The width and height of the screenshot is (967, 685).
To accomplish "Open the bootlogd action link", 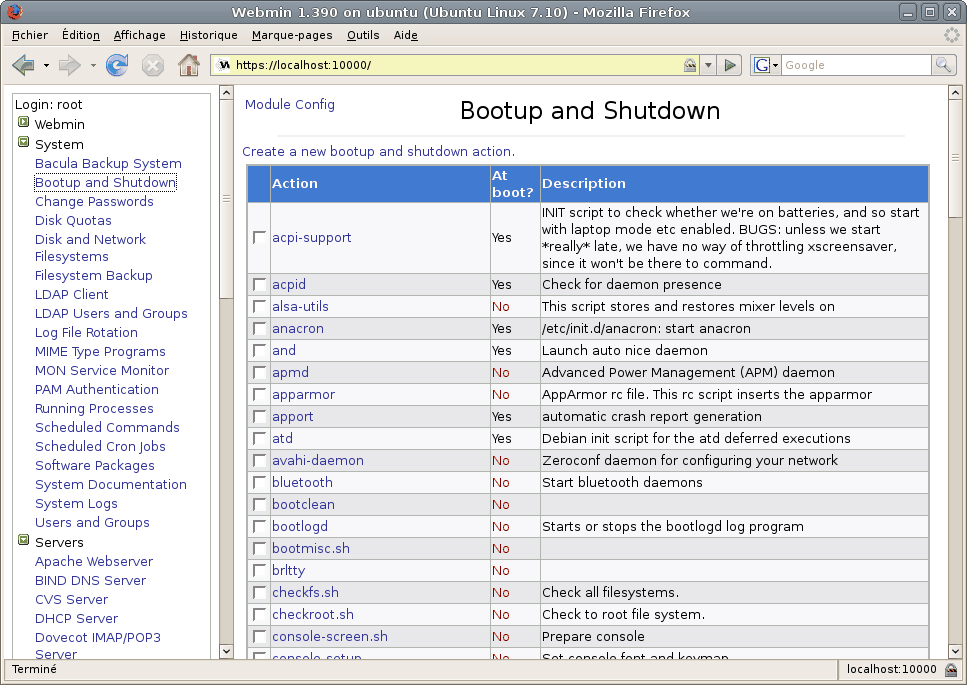I will click(x=300, y=527).
